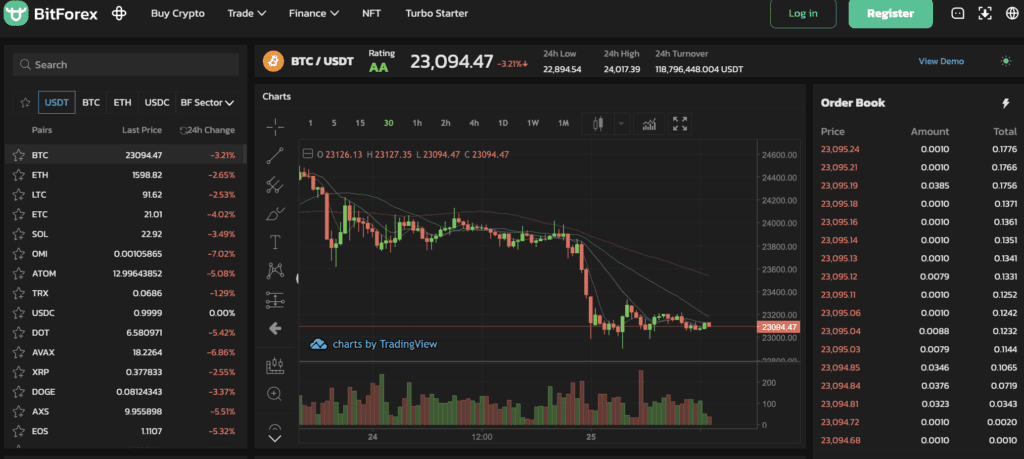Favorite the ATOM pair star
Viewport: 1024px width, 459px height.
18,274
